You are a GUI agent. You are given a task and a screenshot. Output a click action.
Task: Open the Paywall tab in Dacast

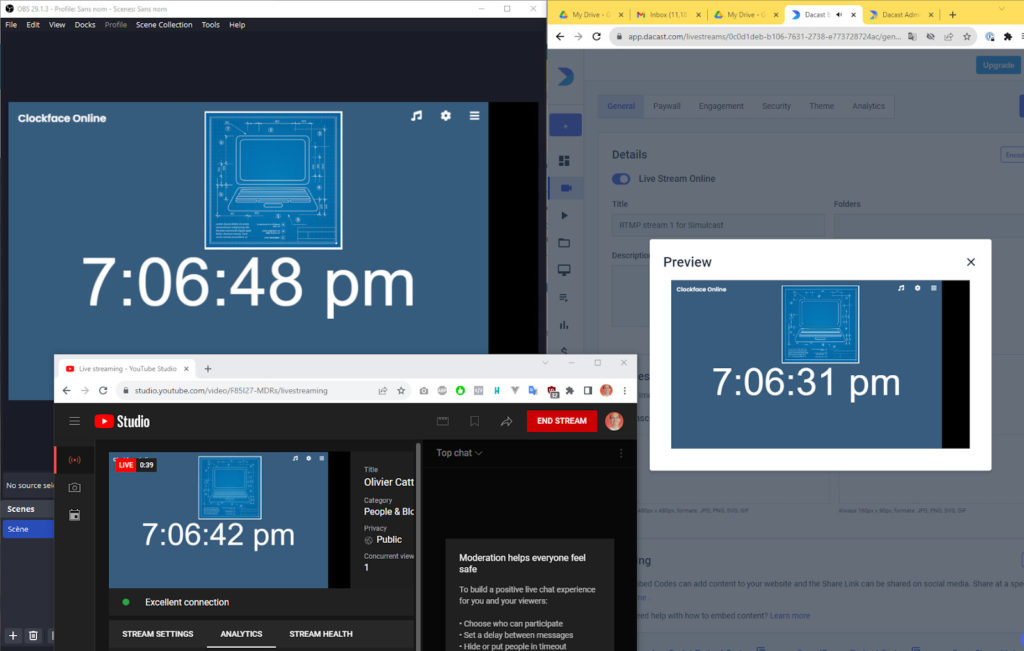pos(667,105)
